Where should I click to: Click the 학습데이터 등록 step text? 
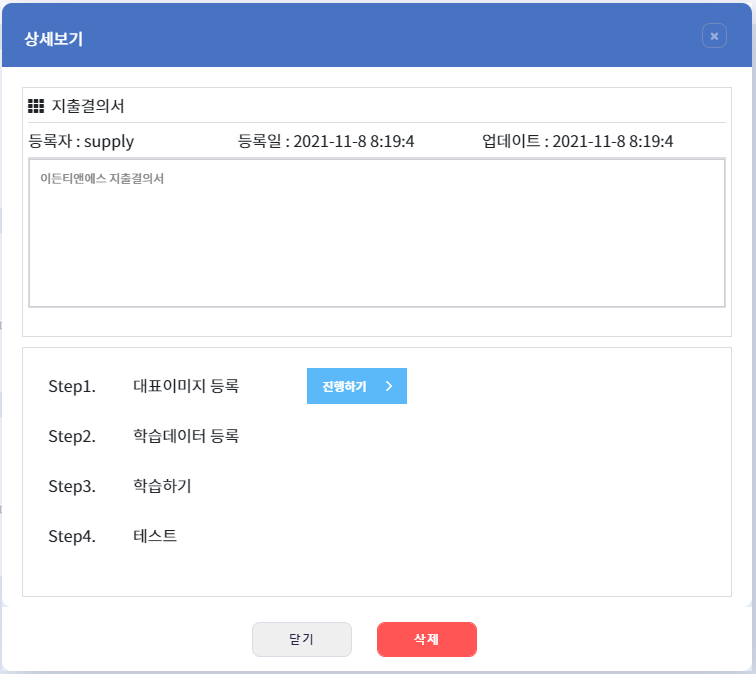[186, 436]
